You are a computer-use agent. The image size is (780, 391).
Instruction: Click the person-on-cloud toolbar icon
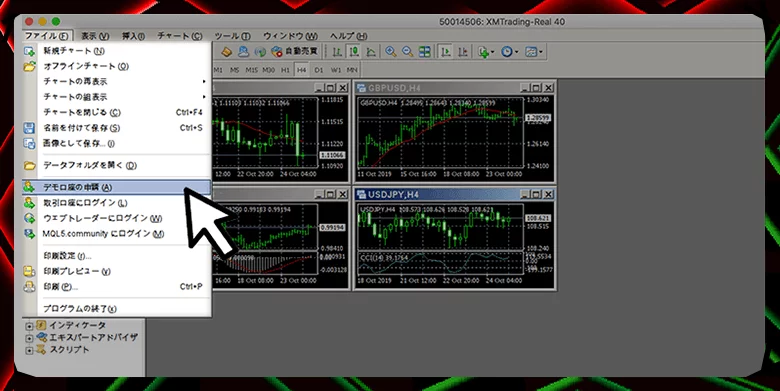tap(243, 51)
